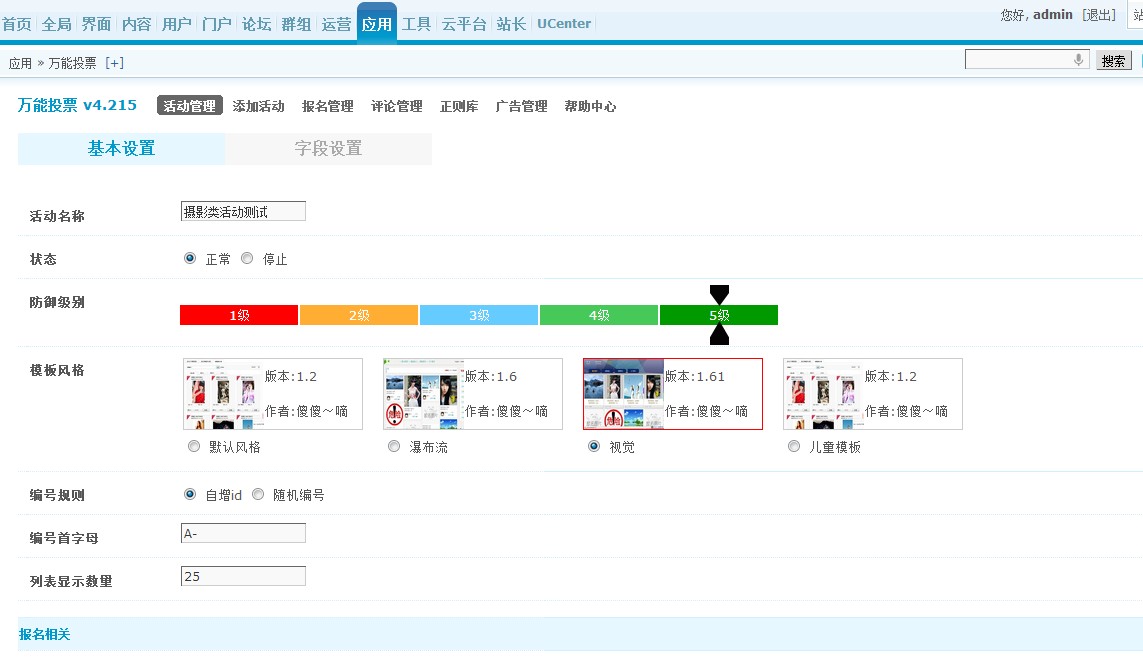1143x658 pixels.
Task: Select the 视觉 template preview thumbnail
Action: [623, 393]
